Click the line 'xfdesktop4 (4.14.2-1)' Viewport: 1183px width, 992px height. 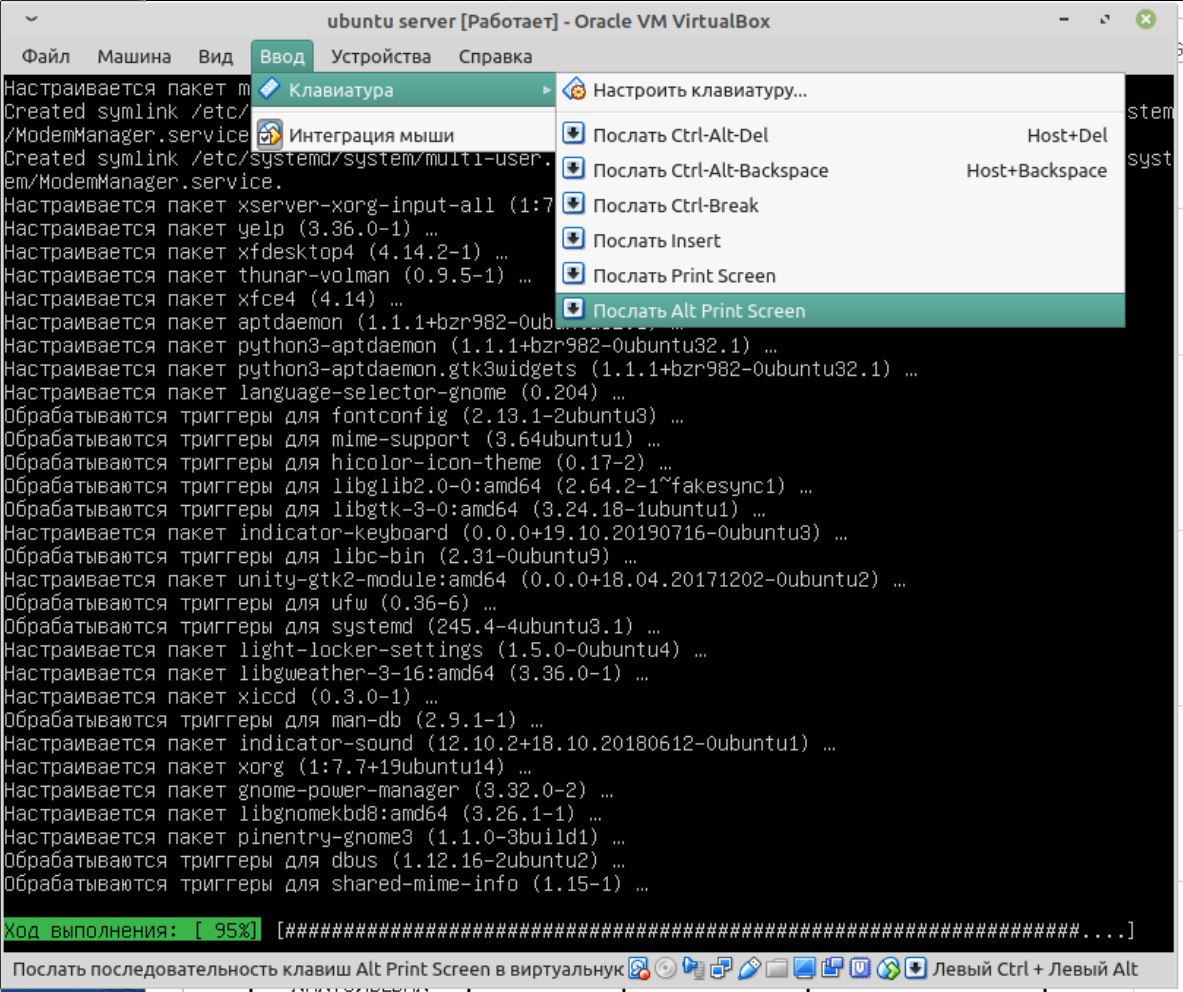coord(256,252)
